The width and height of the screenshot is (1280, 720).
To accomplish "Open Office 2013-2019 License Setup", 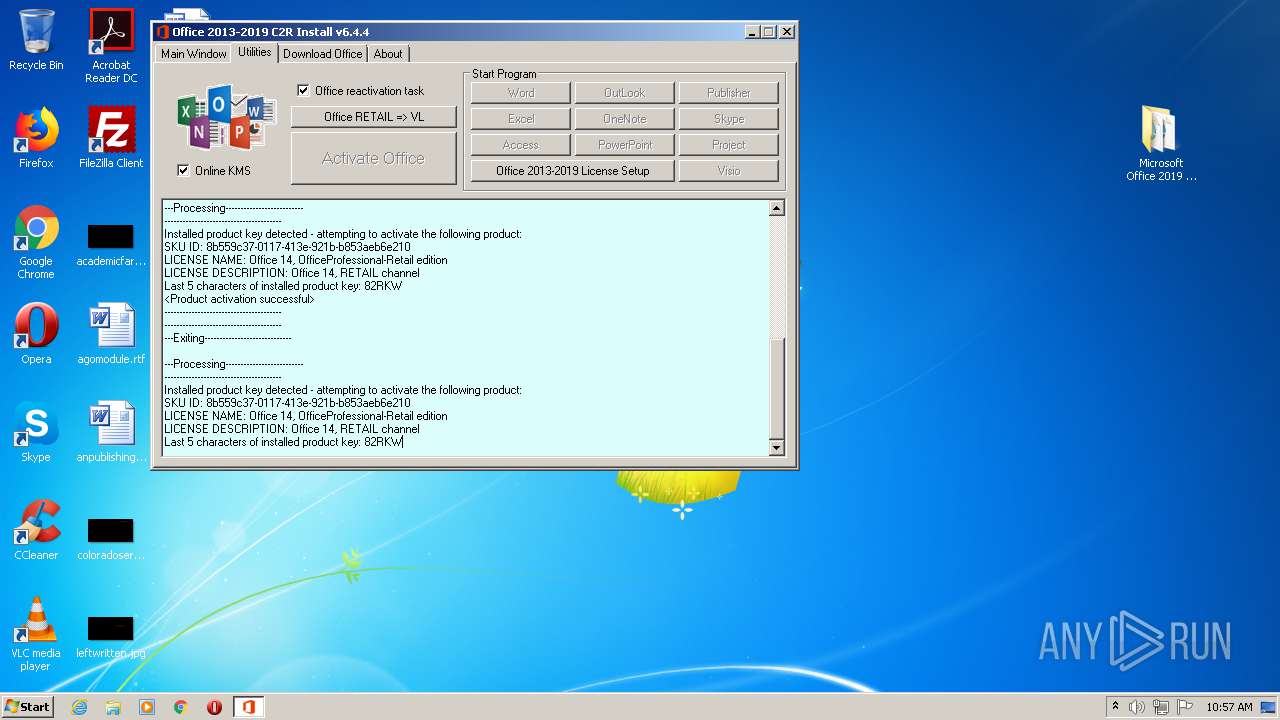I will click(x=573, y=171).
